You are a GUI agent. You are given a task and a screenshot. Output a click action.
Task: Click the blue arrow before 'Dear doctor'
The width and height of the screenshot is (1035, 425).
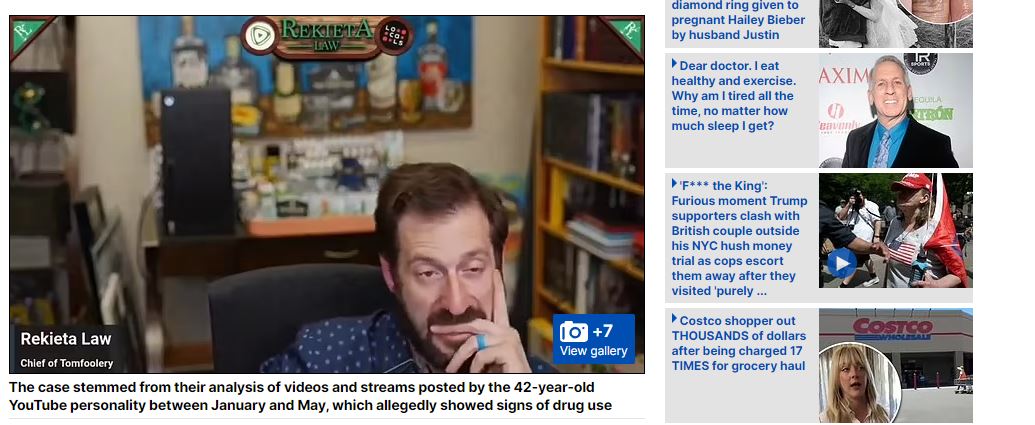(x=675, y=63)
